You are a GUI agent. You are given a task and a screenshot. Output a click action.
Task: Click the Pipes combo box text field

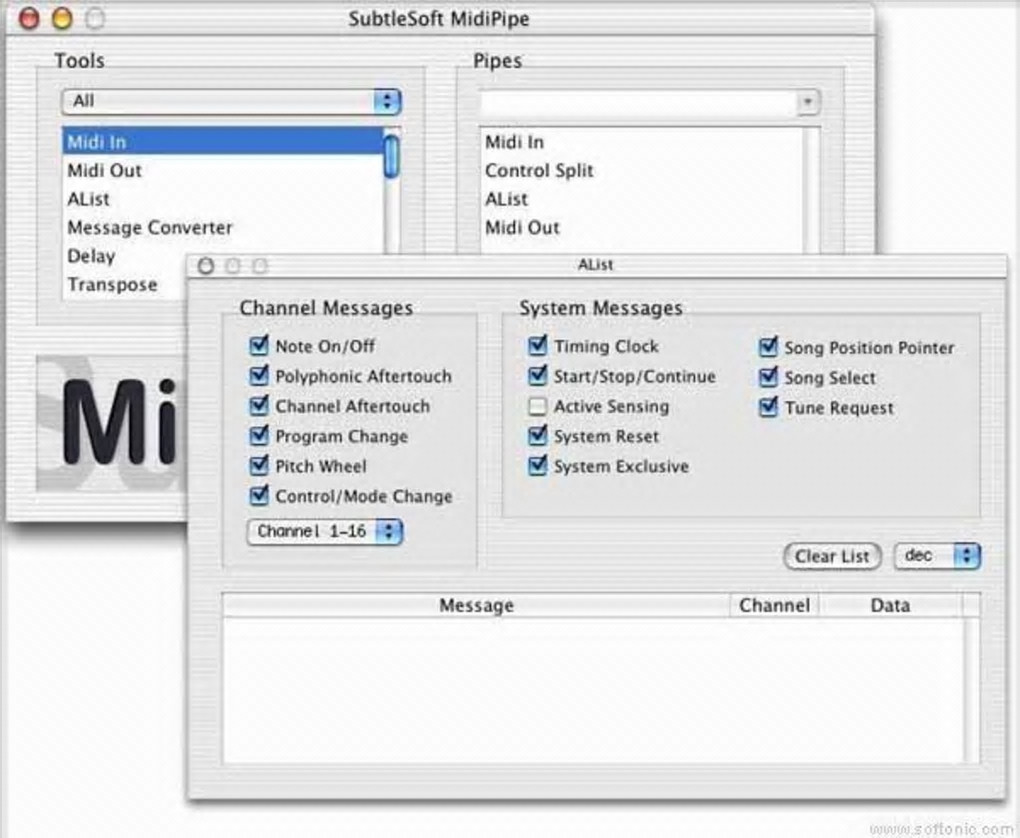click(x=638, y=103)
